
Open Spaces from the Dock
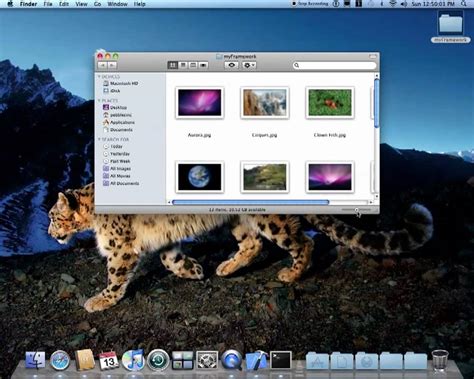click(182, 360)
